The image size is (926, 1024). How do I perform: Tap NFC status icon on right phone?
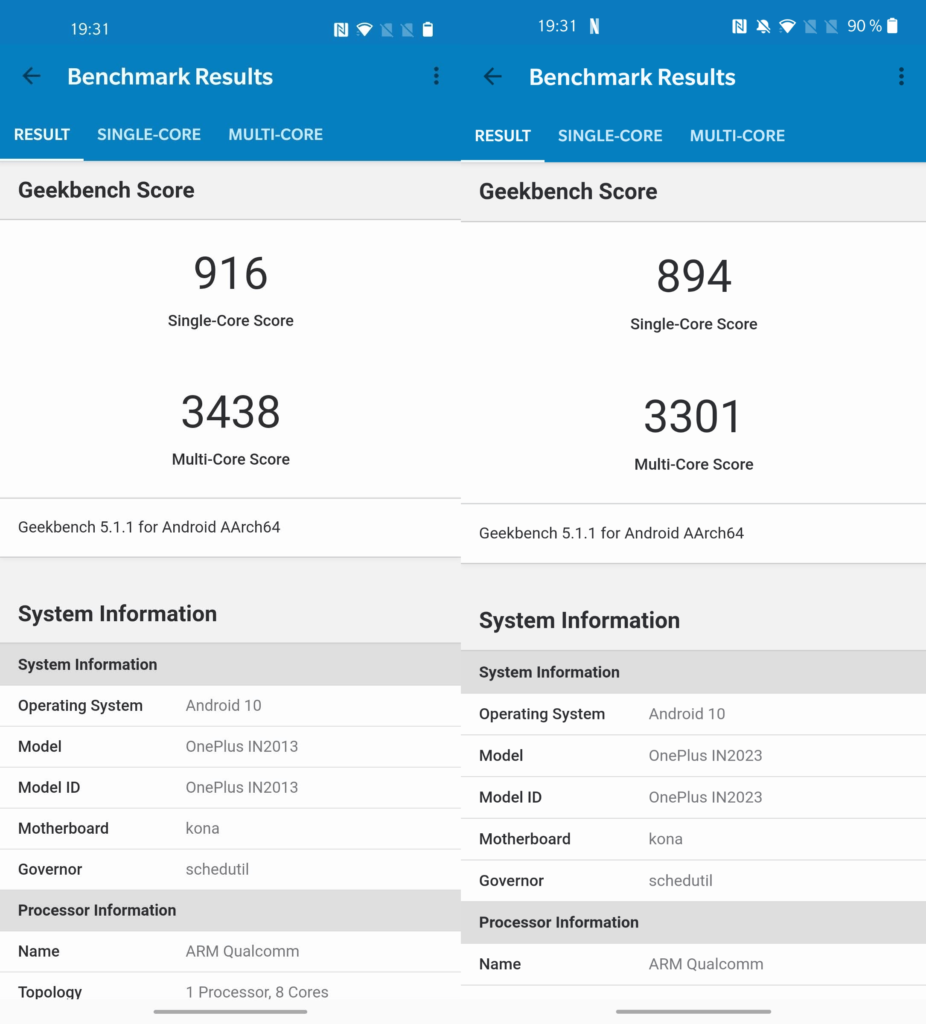739,26
